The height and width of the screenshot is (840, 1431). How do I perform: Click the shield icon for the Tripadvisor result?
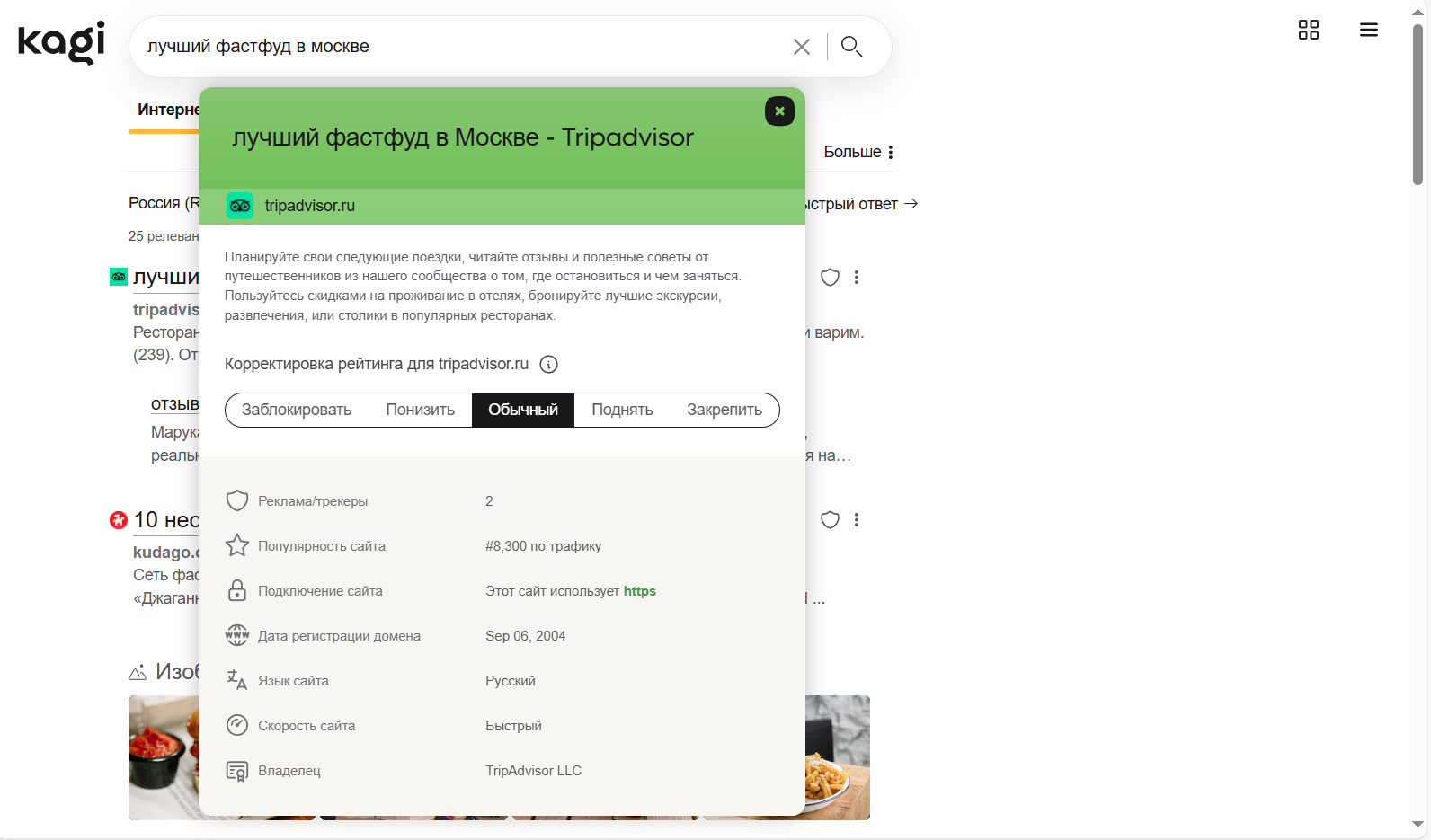tap(831, 278)
